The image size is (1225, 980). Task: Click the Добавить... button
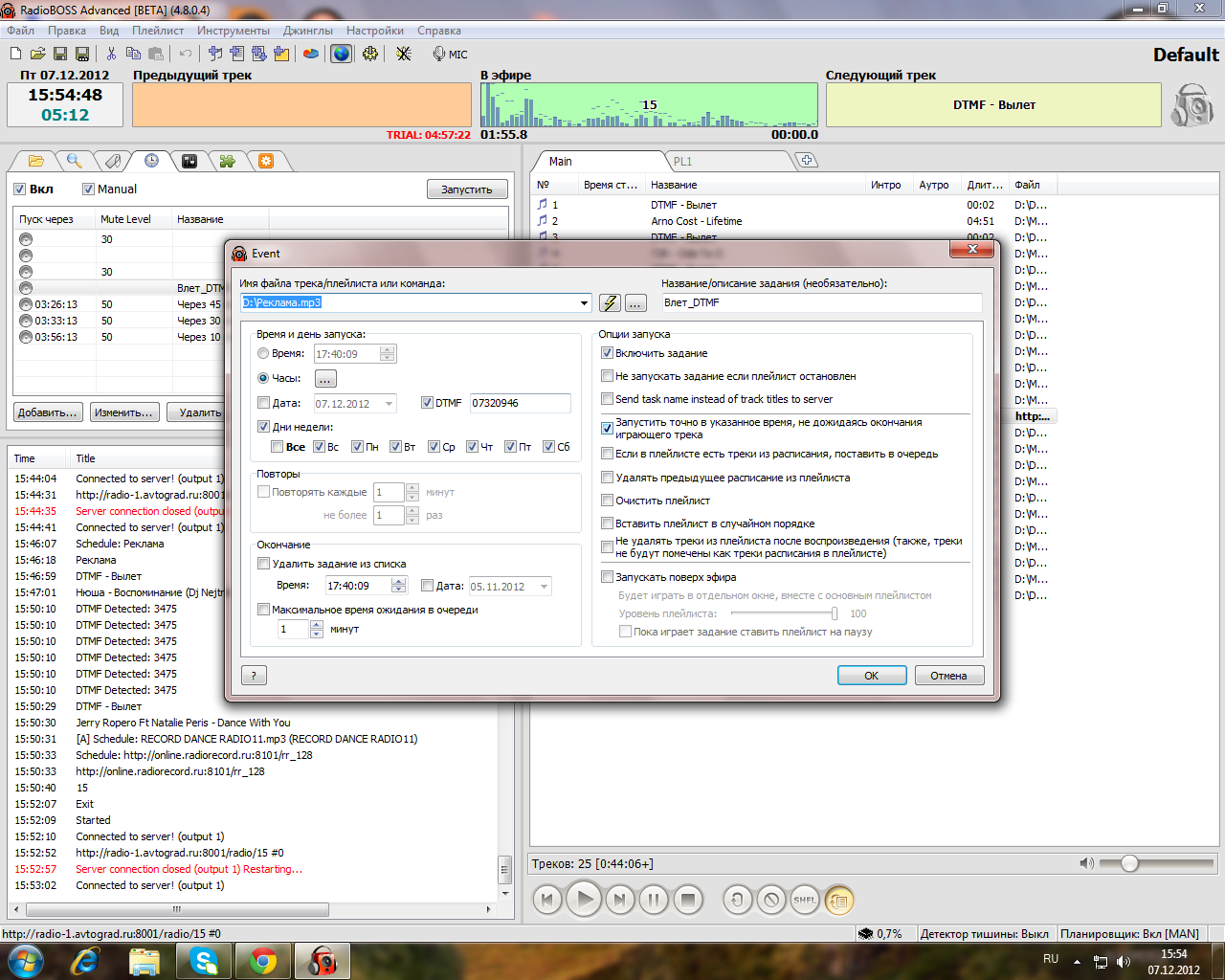coord(48,412)
